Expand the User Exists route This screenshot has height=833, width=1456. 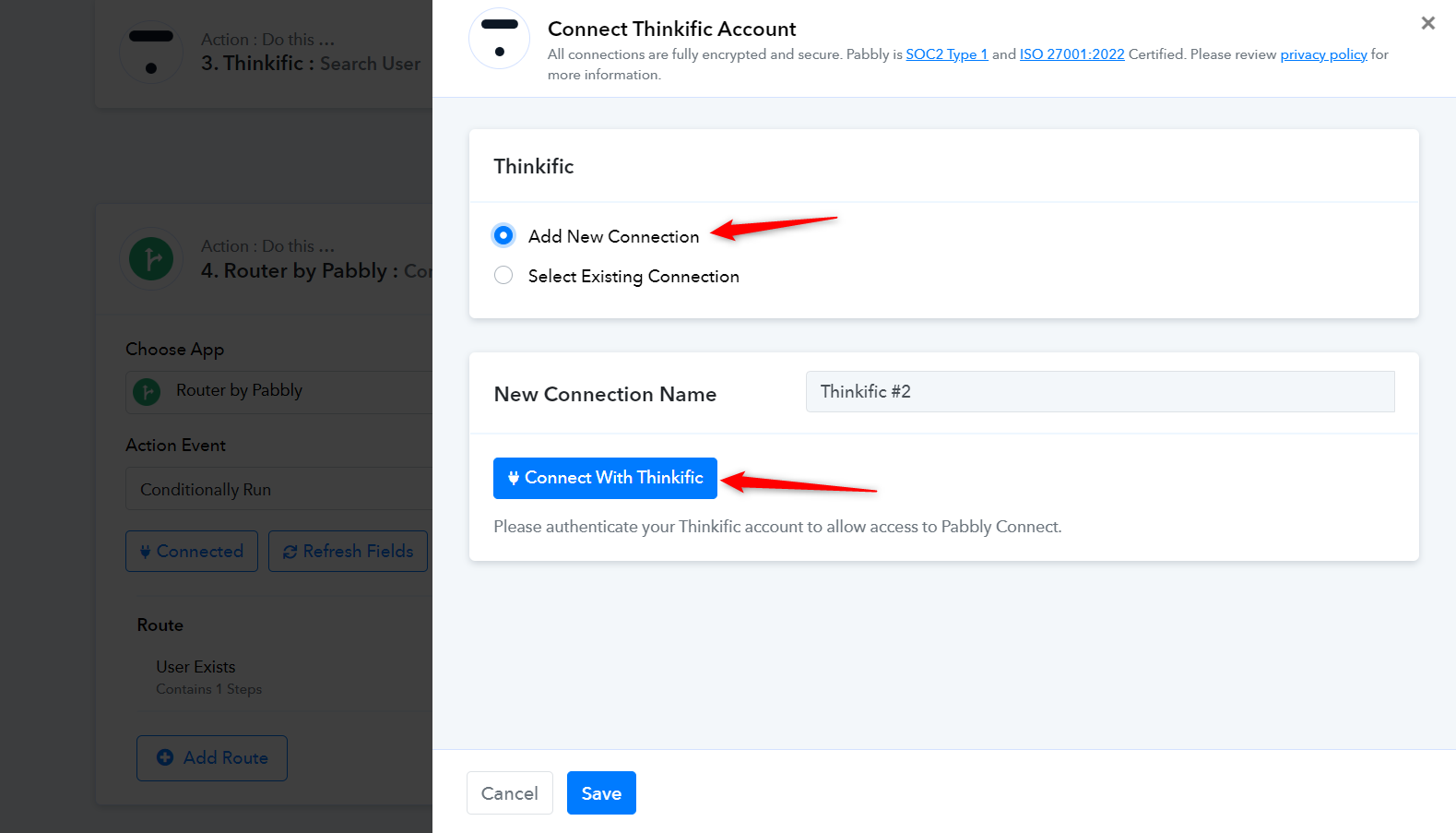coord(196,667)
